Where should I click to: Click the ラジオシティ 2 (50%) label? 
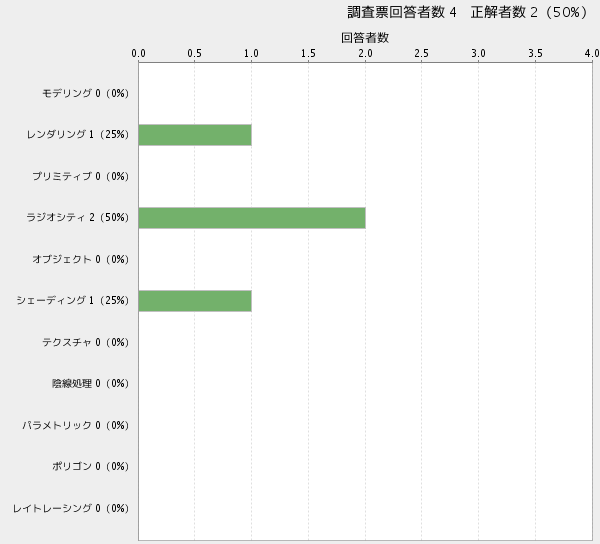point(78,218)
